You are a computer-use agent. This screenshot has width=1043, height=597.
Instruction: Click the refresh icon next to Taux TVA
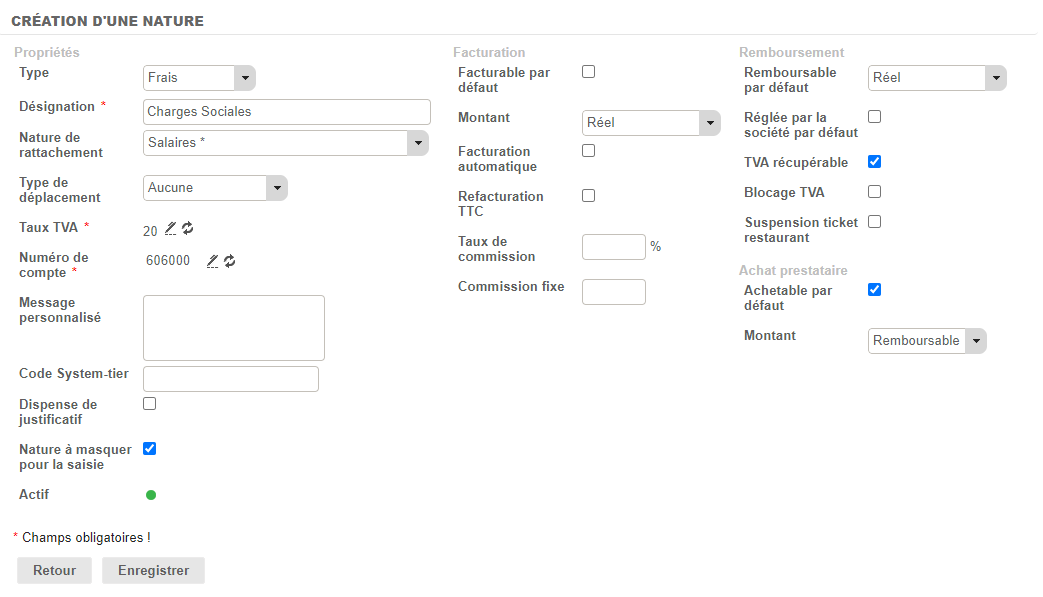click(x=188, y=229)
